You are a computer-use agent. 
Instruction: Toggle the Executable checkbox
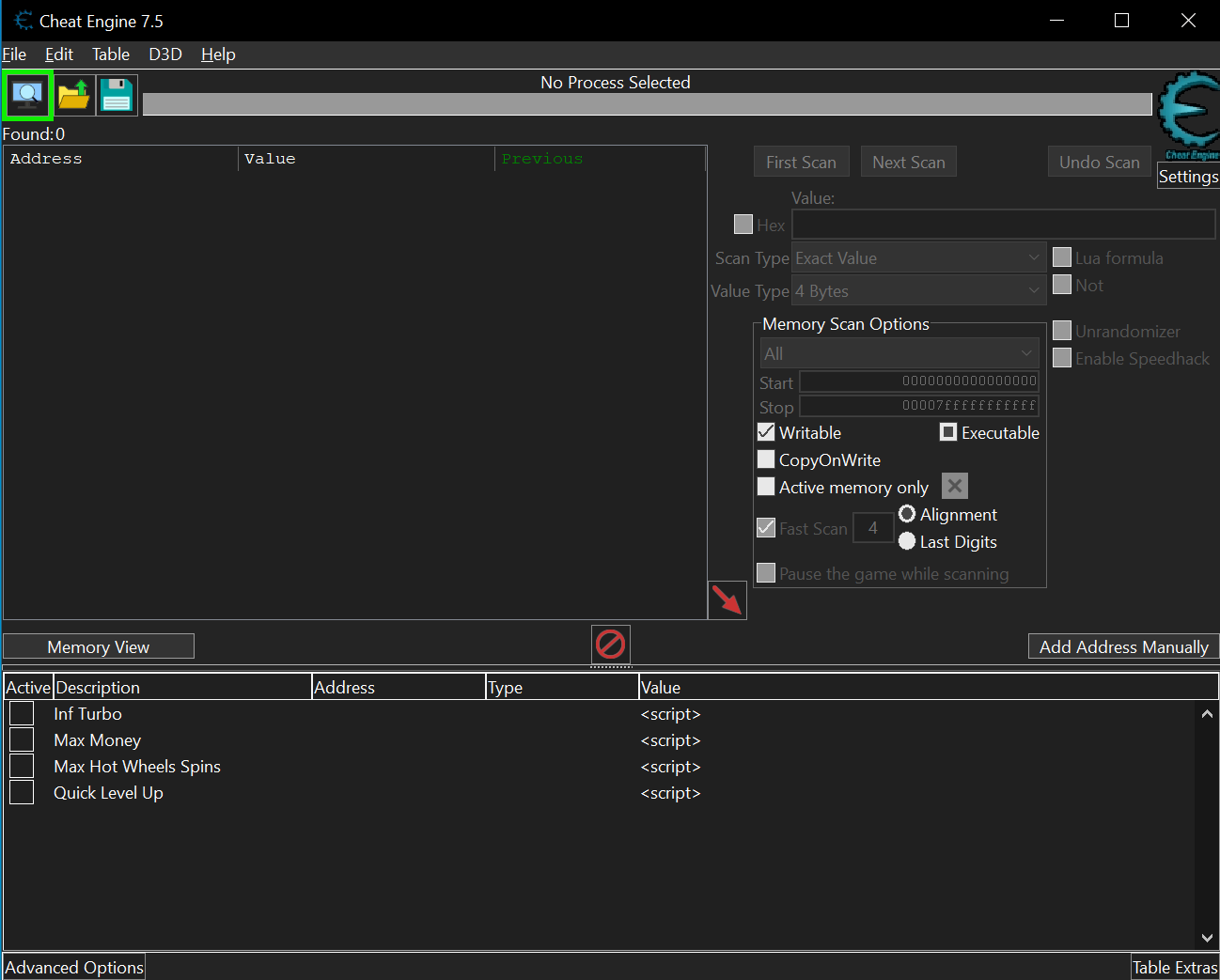tap(948, 431)
